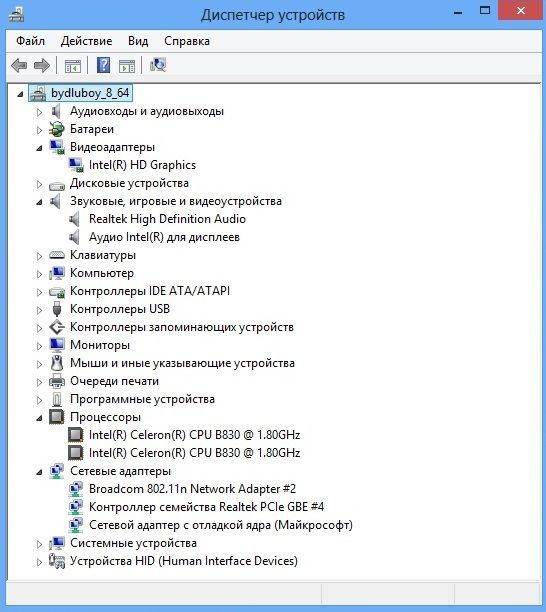
Task: Click the USB plug icon beside Контроллеры USB
Action: click(x=57, y=309)
